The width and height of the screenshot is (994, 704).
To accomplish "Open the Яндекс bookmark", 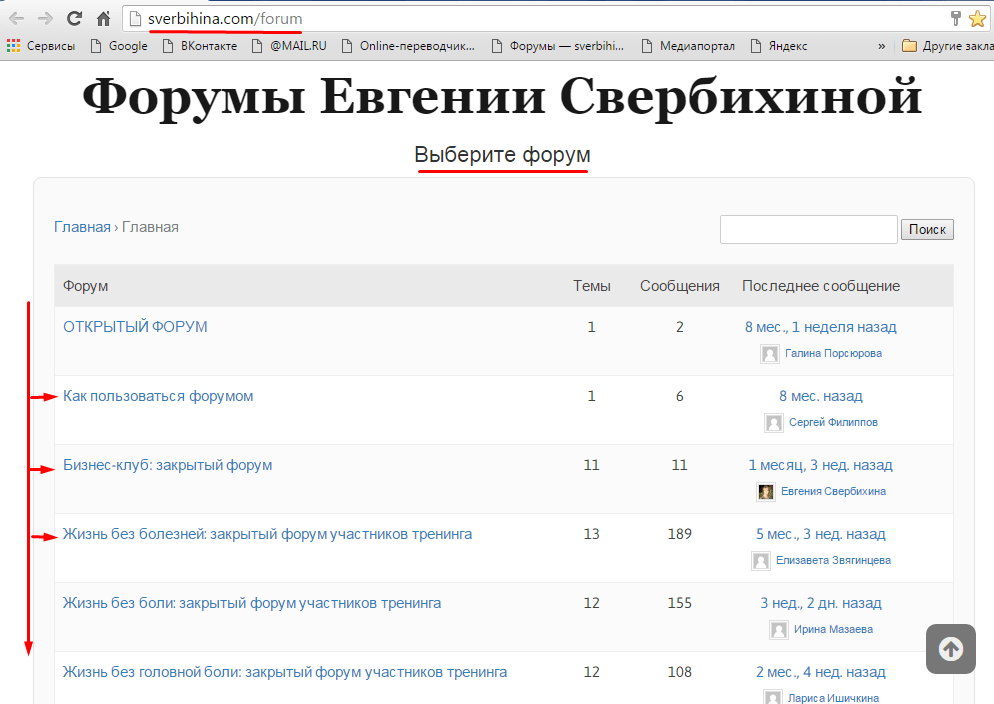I will coord(779,45).
